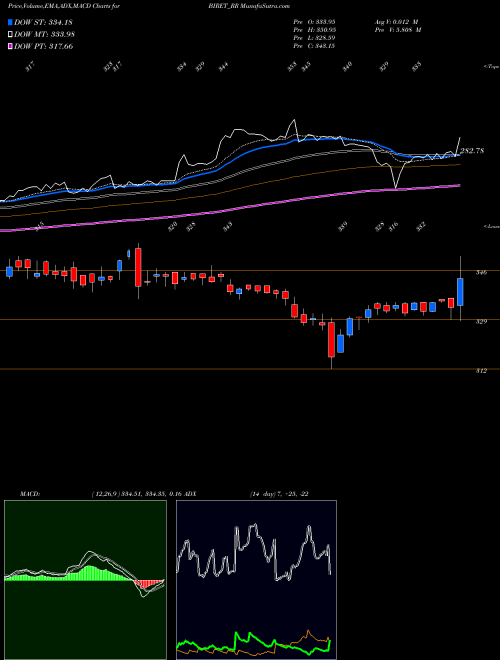
Task: Select the 'DOW MT: 333.98' legend text
Action: pos(45,35)
